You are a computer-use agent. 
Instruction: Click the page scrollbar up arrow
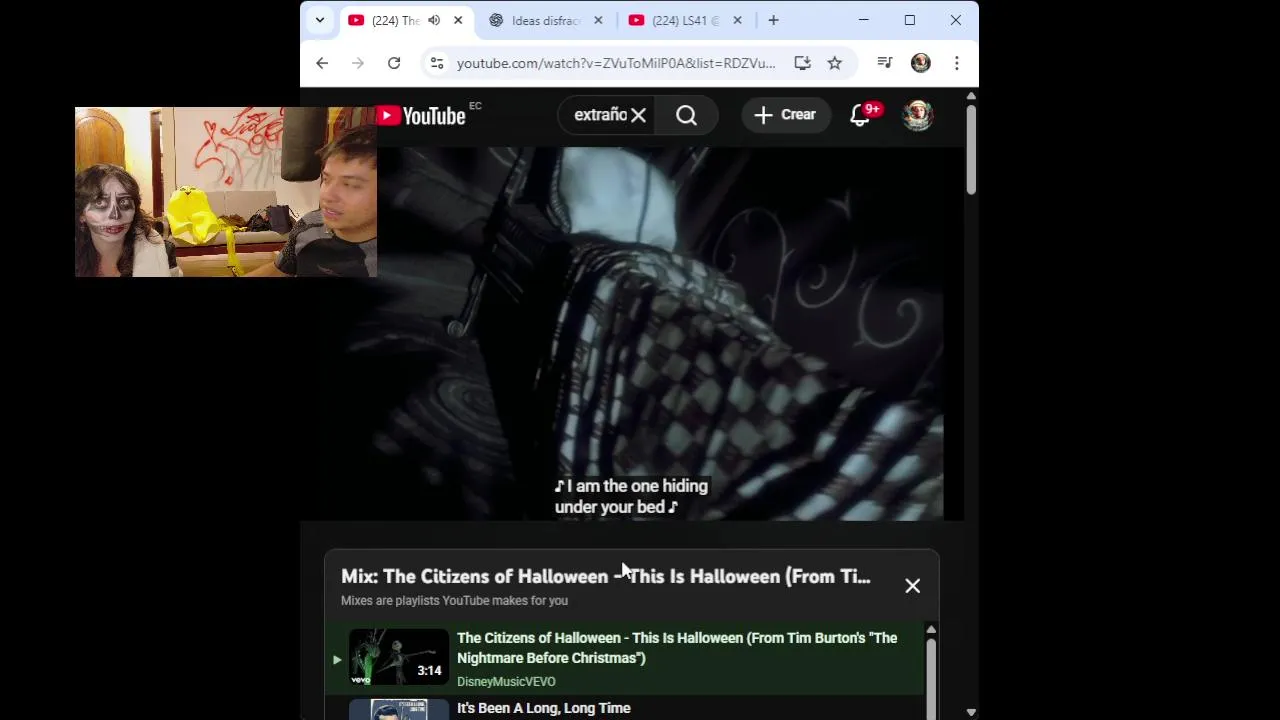tap(971, 96)
